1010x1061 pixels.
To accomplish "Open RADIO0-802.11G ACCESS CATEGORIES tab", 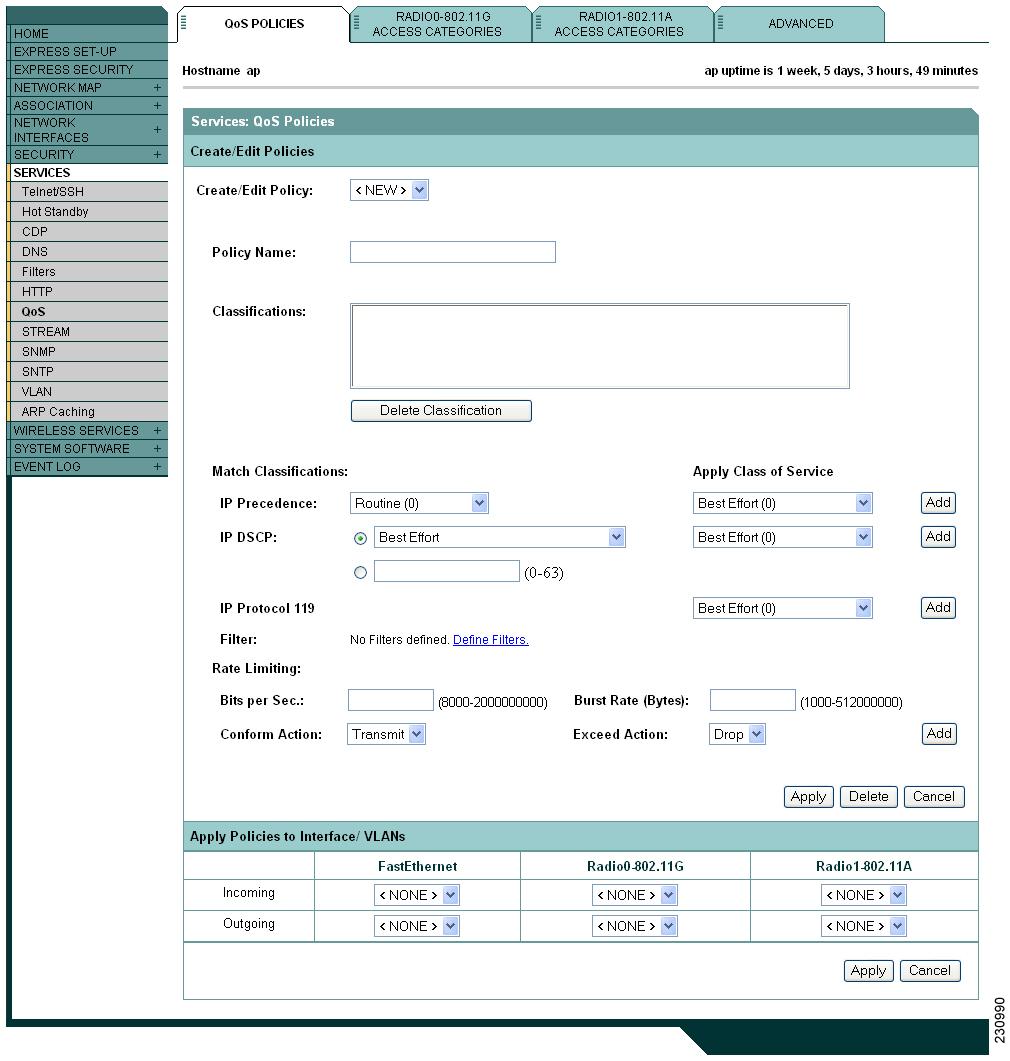I will tap(441, 24).
